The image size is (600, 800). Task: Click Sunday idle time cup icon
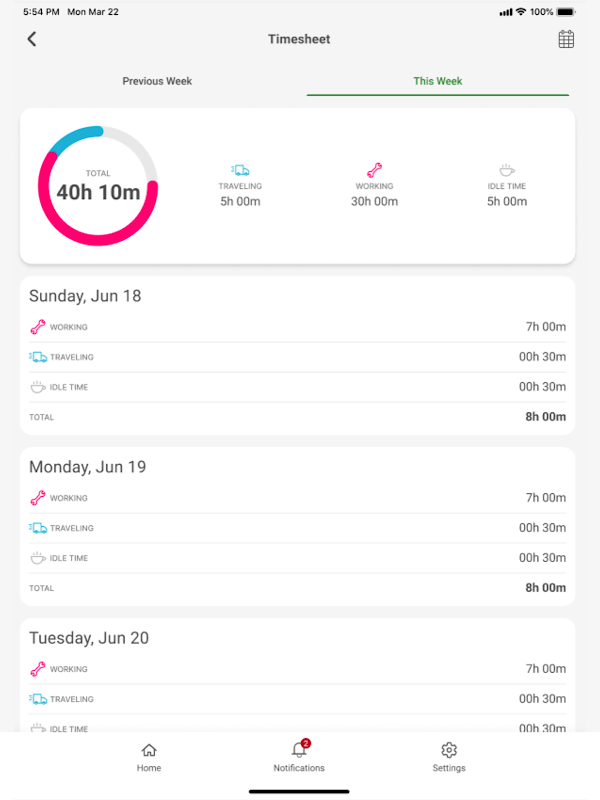(38, 387)
